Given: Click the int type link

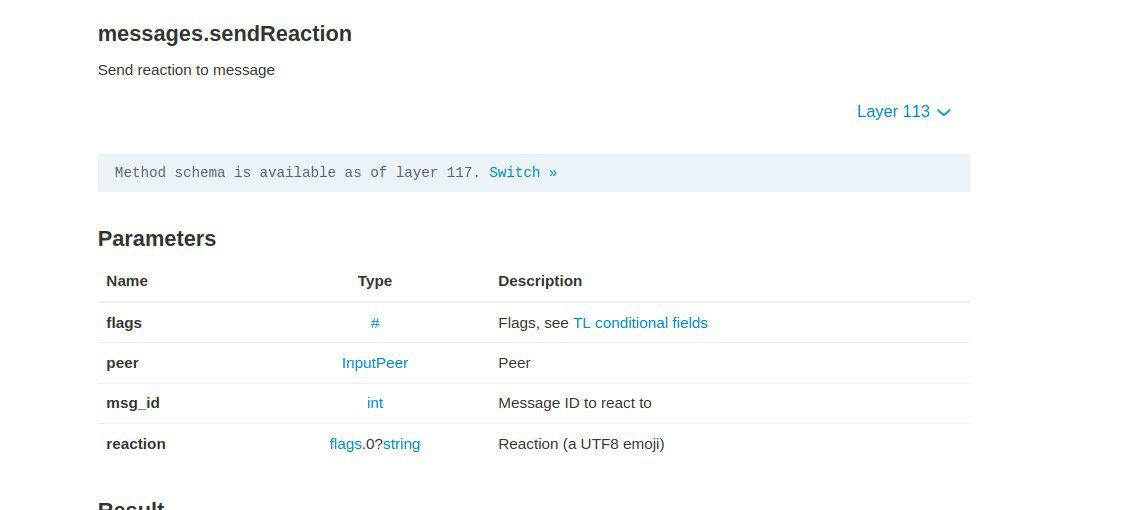Looking at the screenshot, I should 375,403.
